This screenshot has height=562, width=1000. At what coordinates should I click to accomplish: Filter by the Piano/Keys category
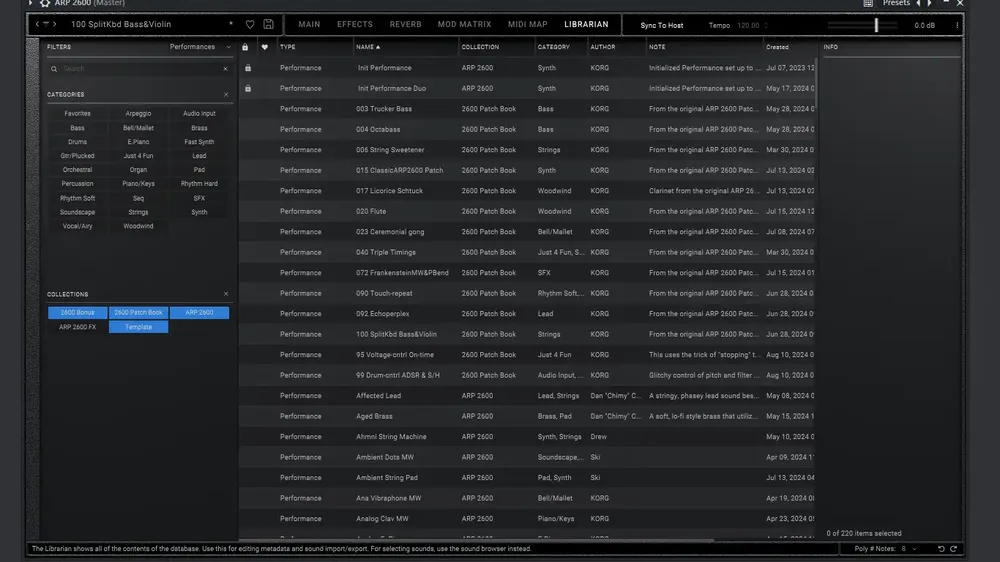(138, 184)
